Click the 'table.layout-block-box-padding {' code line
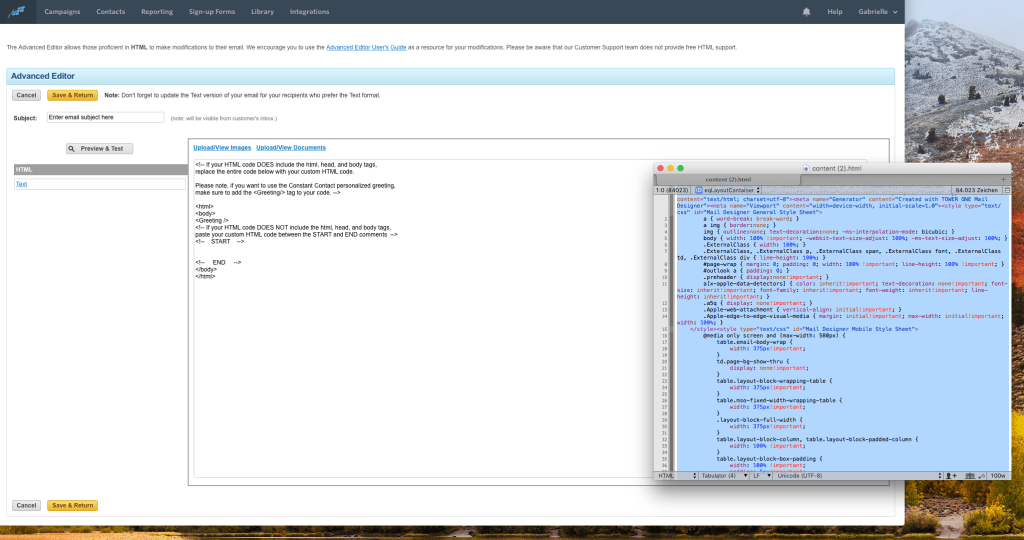Image resolution: width=1024 pixels, height=540 pixels. click(769, 459)
